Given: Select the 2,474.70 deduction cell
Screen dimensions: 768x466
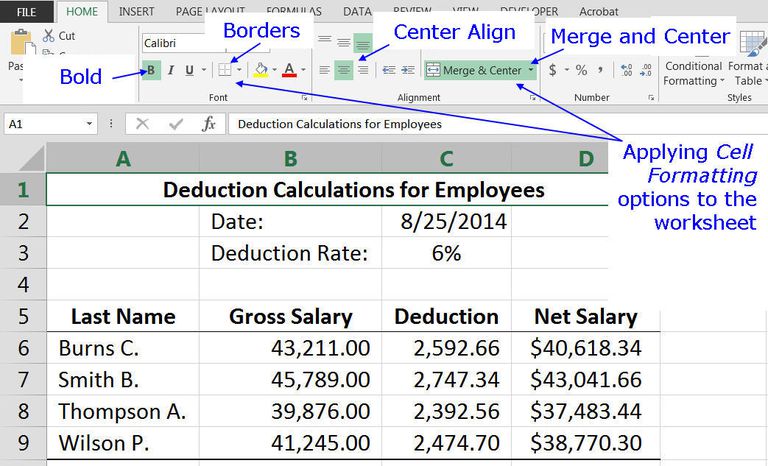Looking at the screenshot, I should click(x=446, y=443).
